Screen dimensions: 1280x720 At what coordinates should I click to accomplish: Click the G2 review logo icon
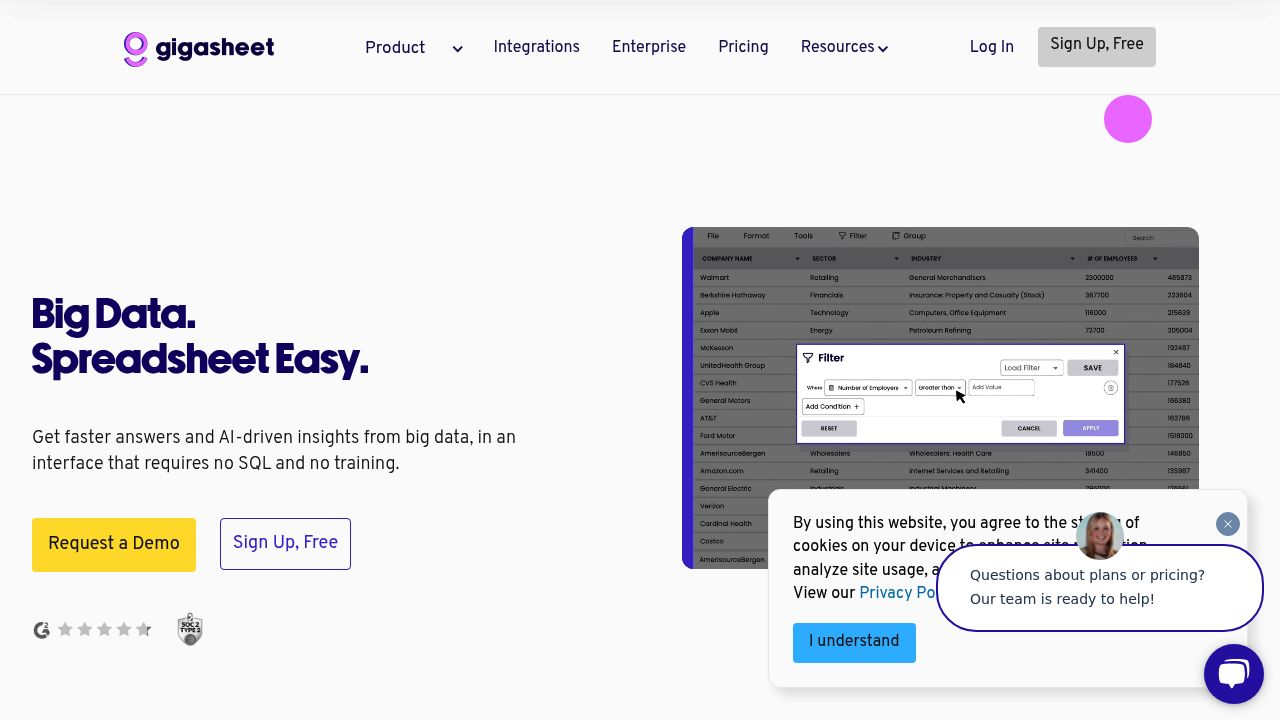click(x=42, y=630)
